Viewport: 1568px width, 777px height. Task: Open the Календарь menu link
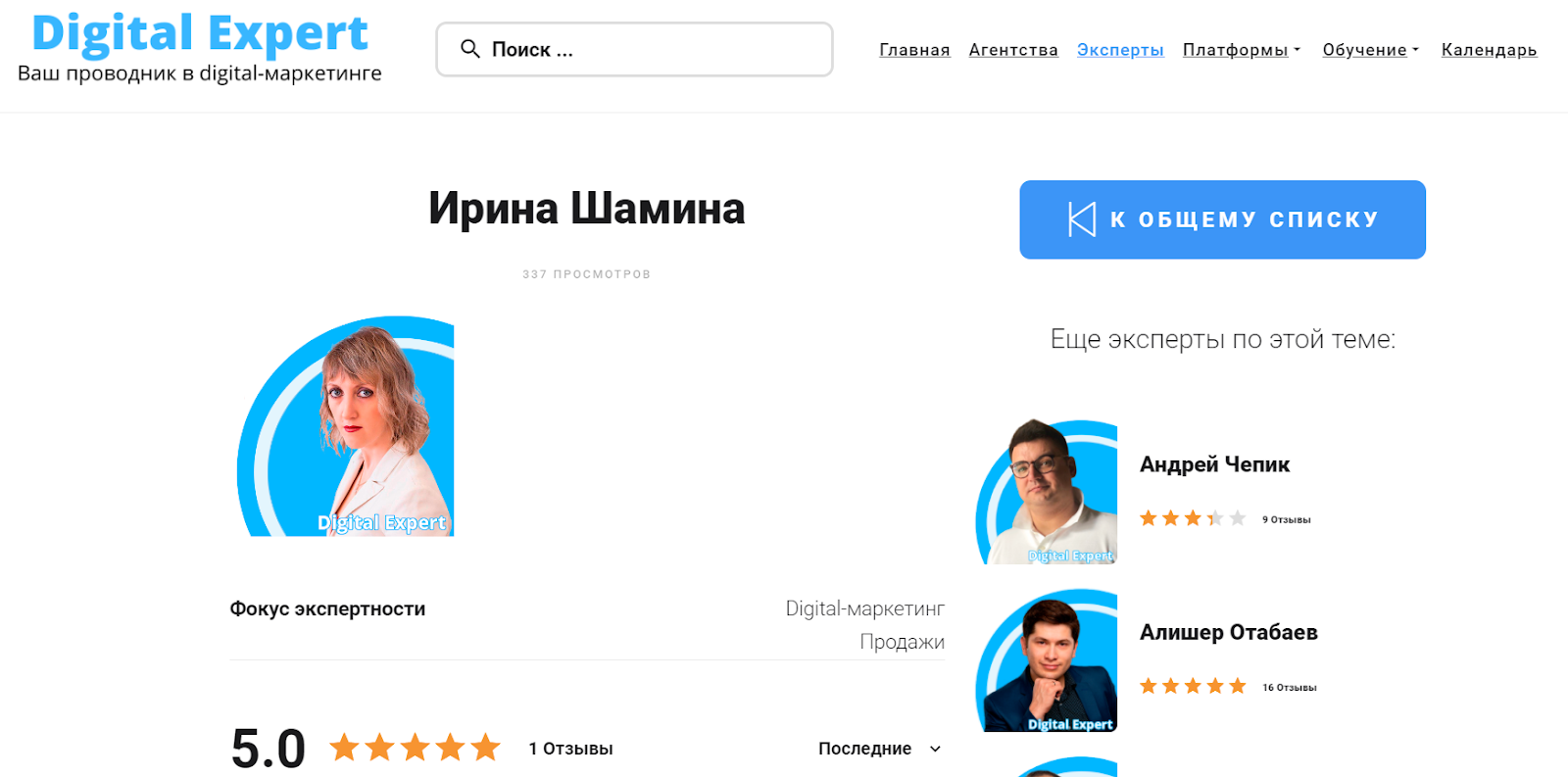(x=1489, y=50)
